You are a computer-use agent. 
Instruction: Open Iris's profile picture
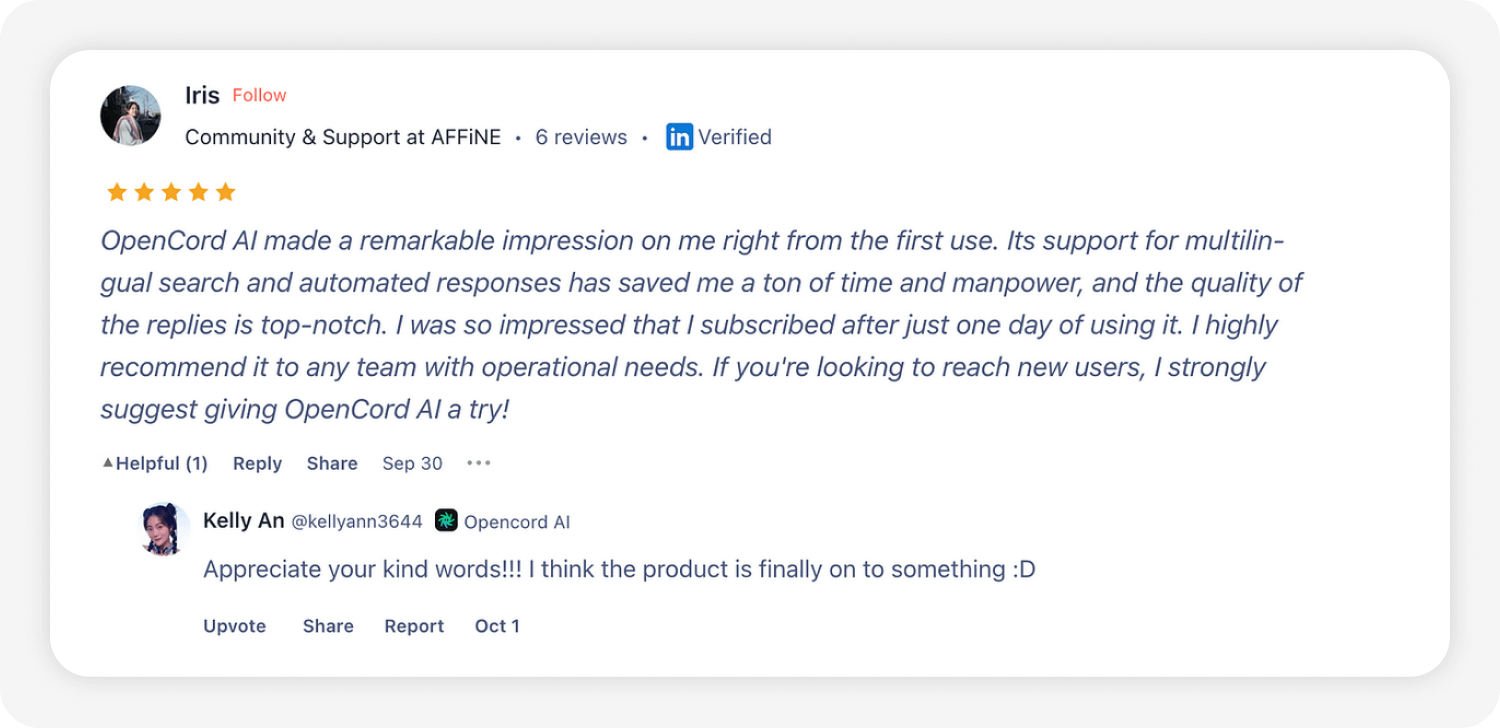coord(131,115)
